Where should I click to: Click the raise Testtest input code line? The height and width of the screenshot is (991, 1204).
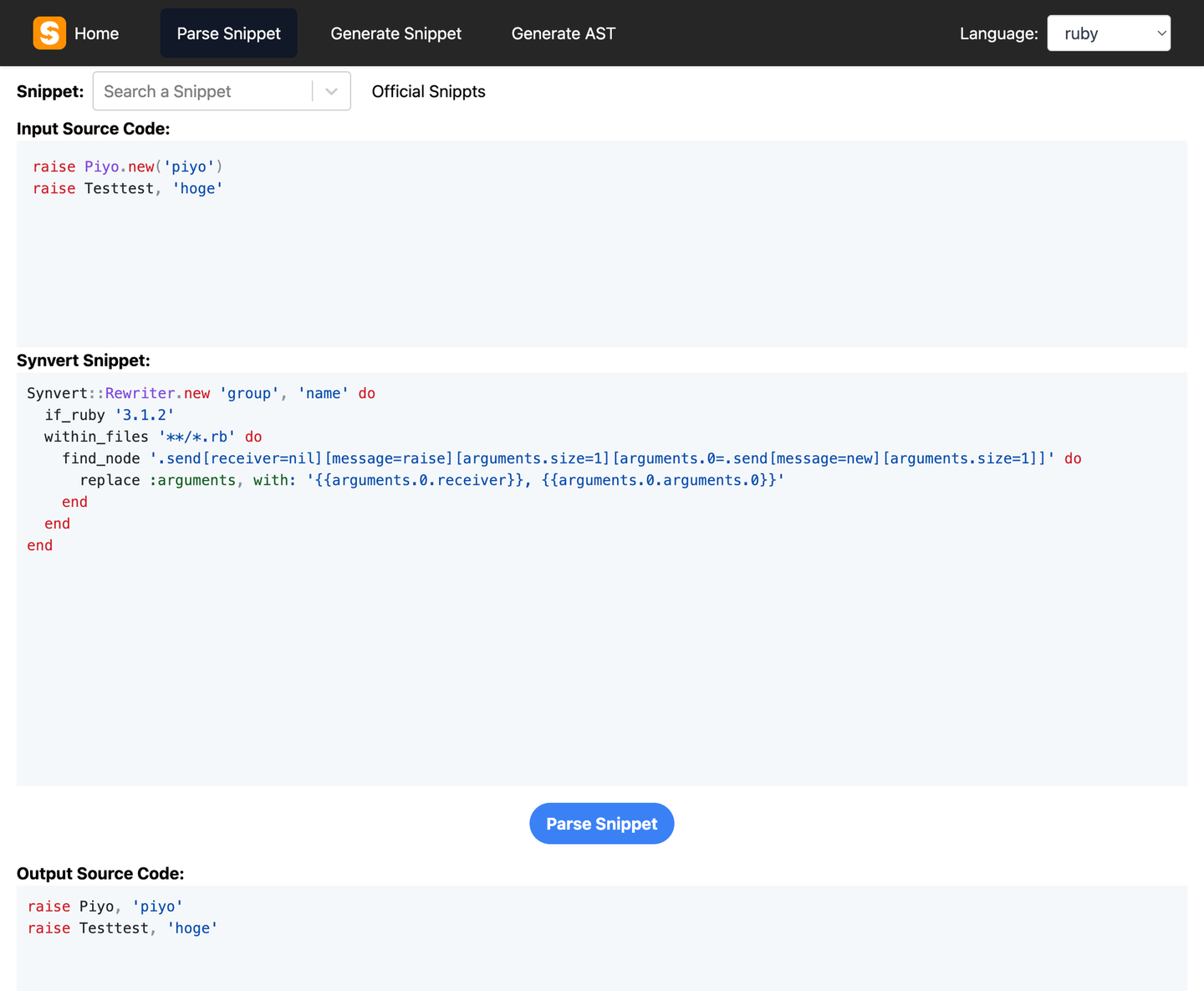[128, 188]
